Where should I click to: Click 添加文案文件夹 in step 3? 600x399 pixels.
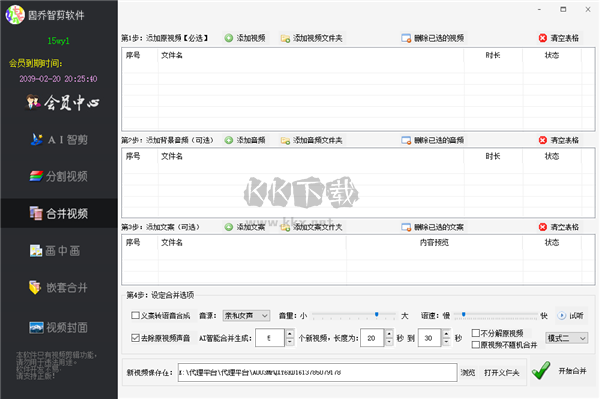point(311,227)
